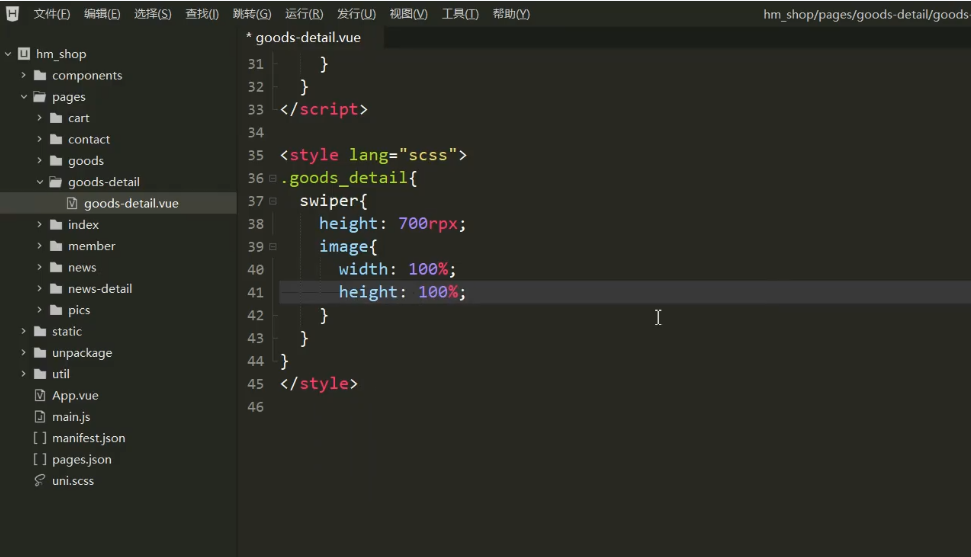Click the uni.scss file icon
The width and height of the screenshot is (971, 557).
40,480
